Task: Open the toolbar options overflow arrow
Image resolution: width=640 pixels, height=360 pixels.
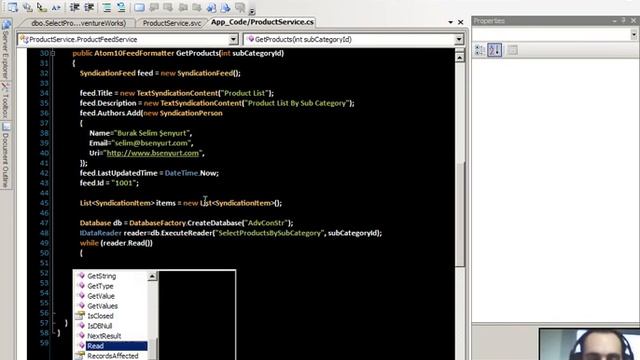Action: click(x=252, y=11)
